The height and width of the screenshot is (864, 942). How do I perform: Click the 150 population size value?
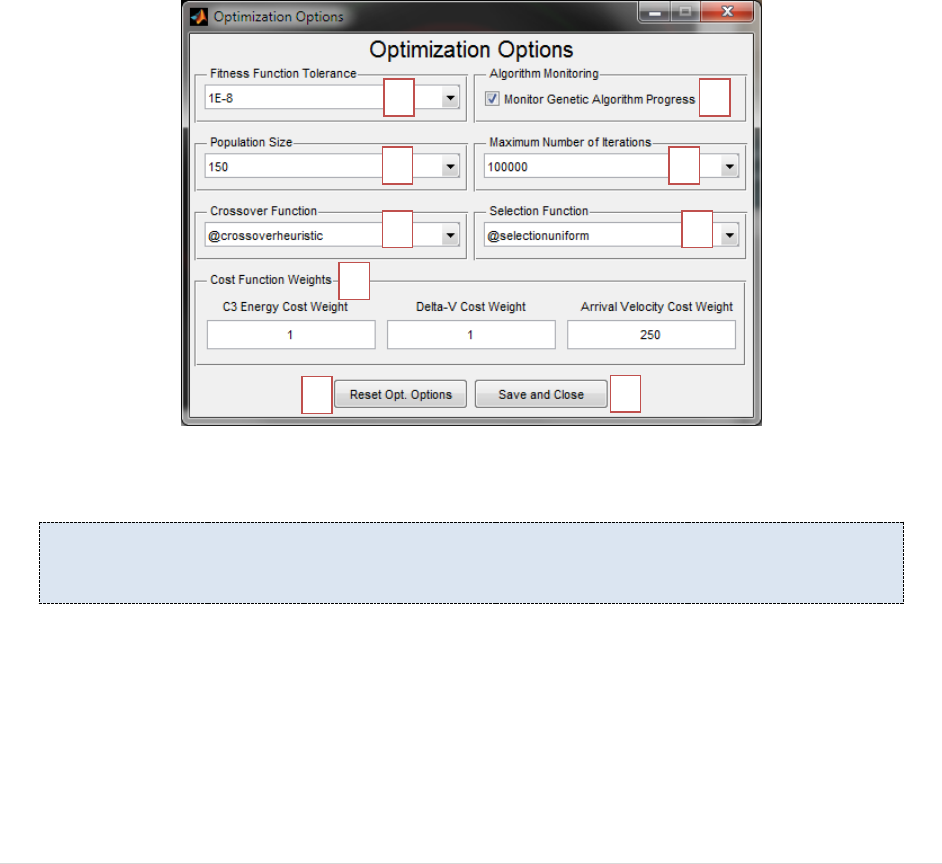point(218,167)
